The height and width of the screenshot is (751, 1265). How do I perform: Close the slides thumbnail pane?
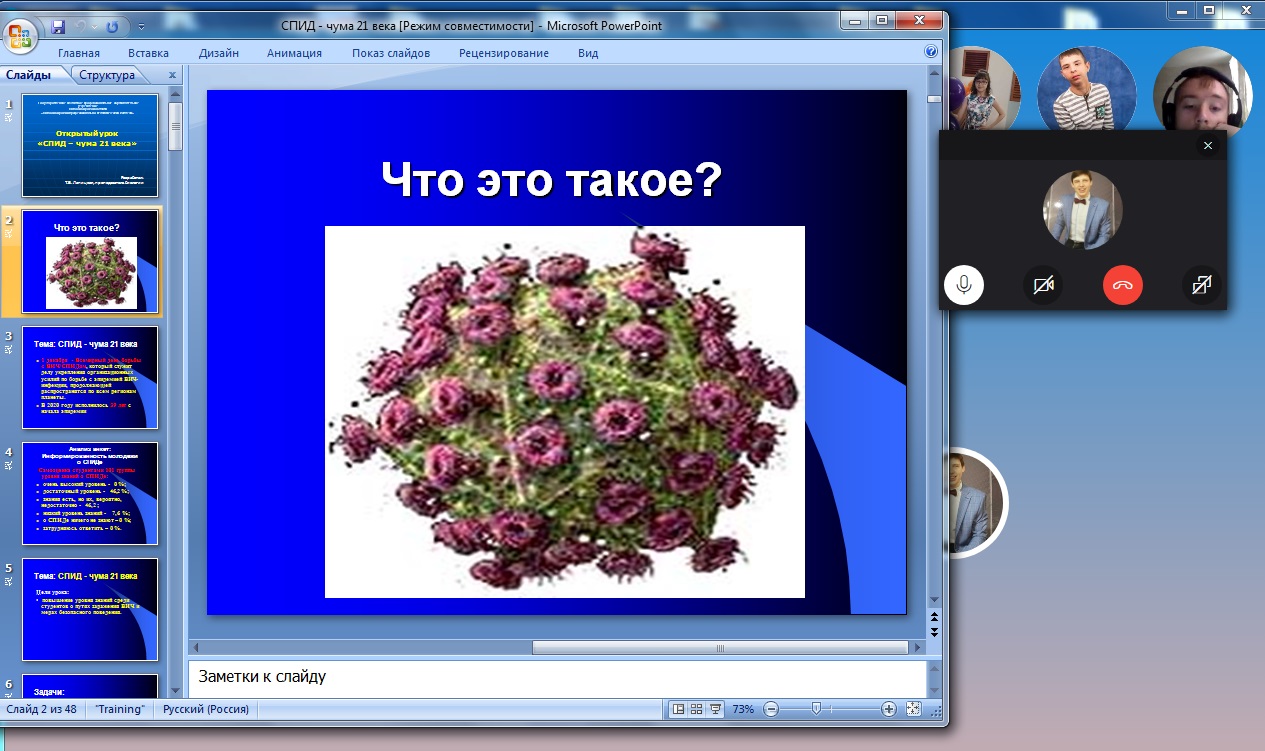point(172,75)
